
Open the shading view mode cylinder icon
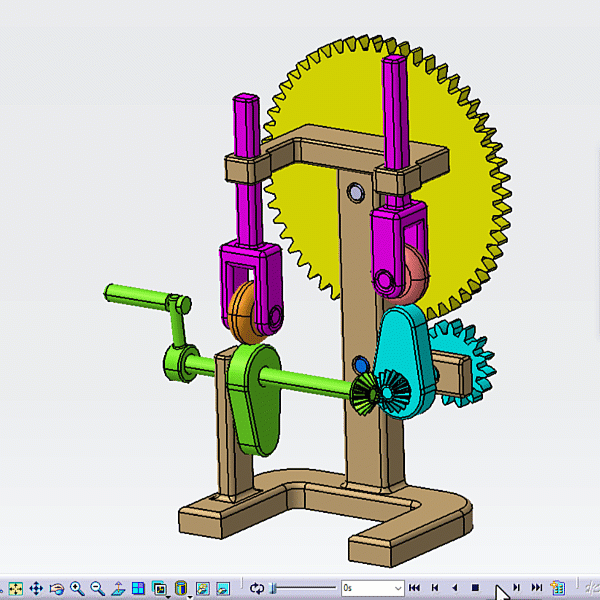point(181,588)
